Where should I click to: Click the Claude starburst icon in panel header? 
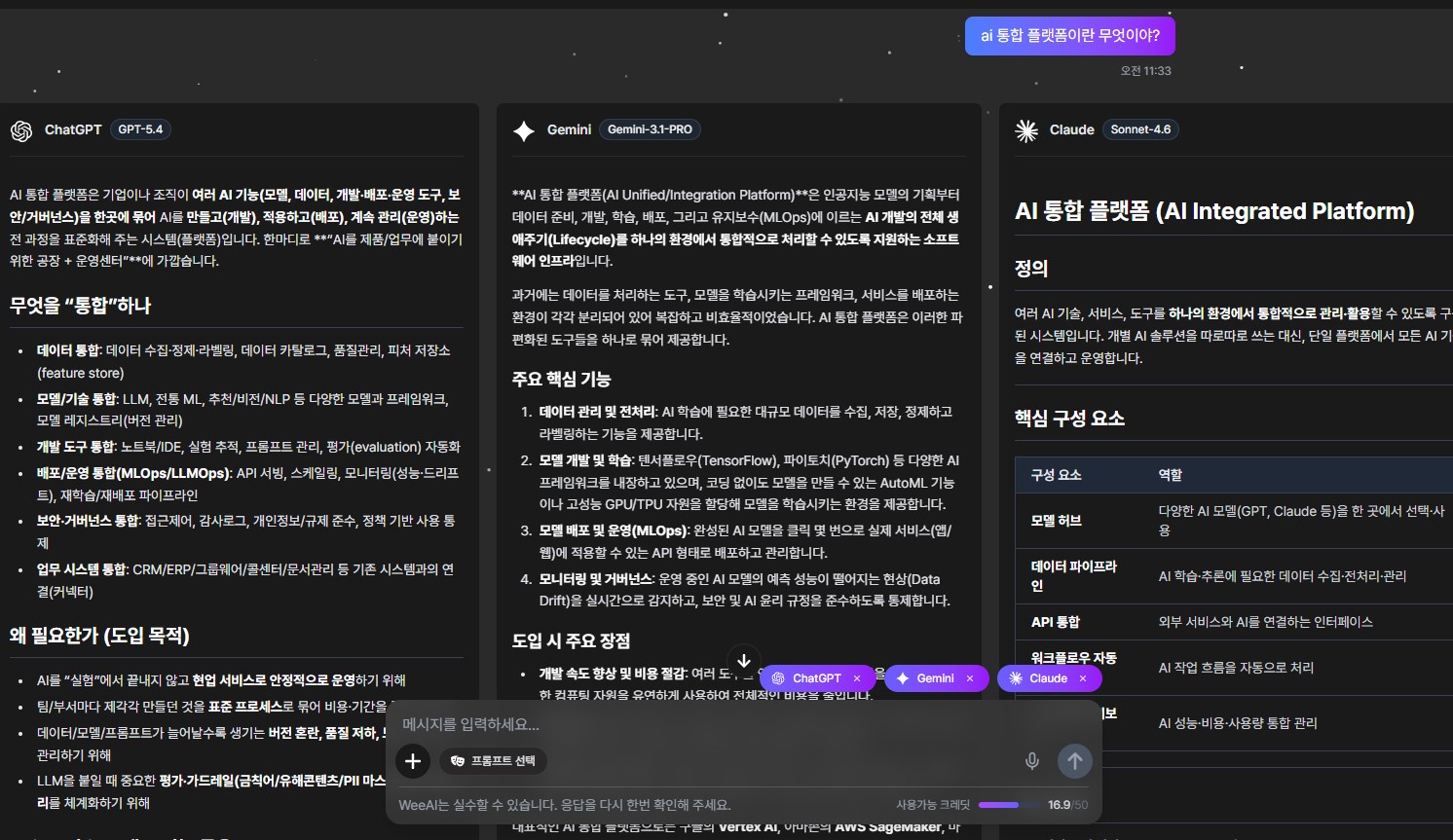[1026, 130]
